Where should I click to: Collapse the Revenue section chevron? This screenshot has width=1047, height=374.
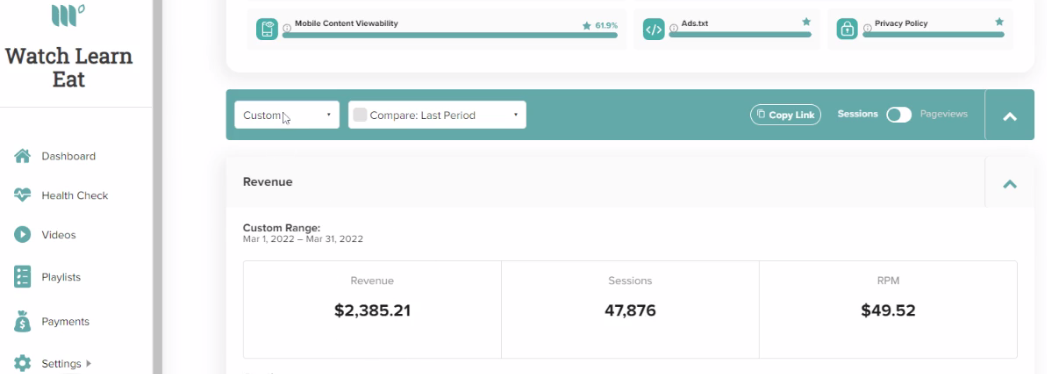[1010, 183]
